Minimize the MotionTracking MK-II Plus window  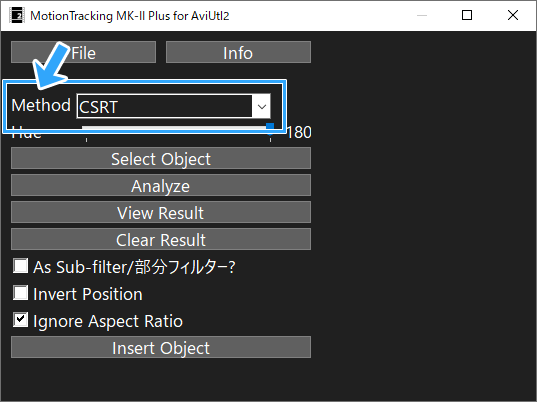[422, 16]
